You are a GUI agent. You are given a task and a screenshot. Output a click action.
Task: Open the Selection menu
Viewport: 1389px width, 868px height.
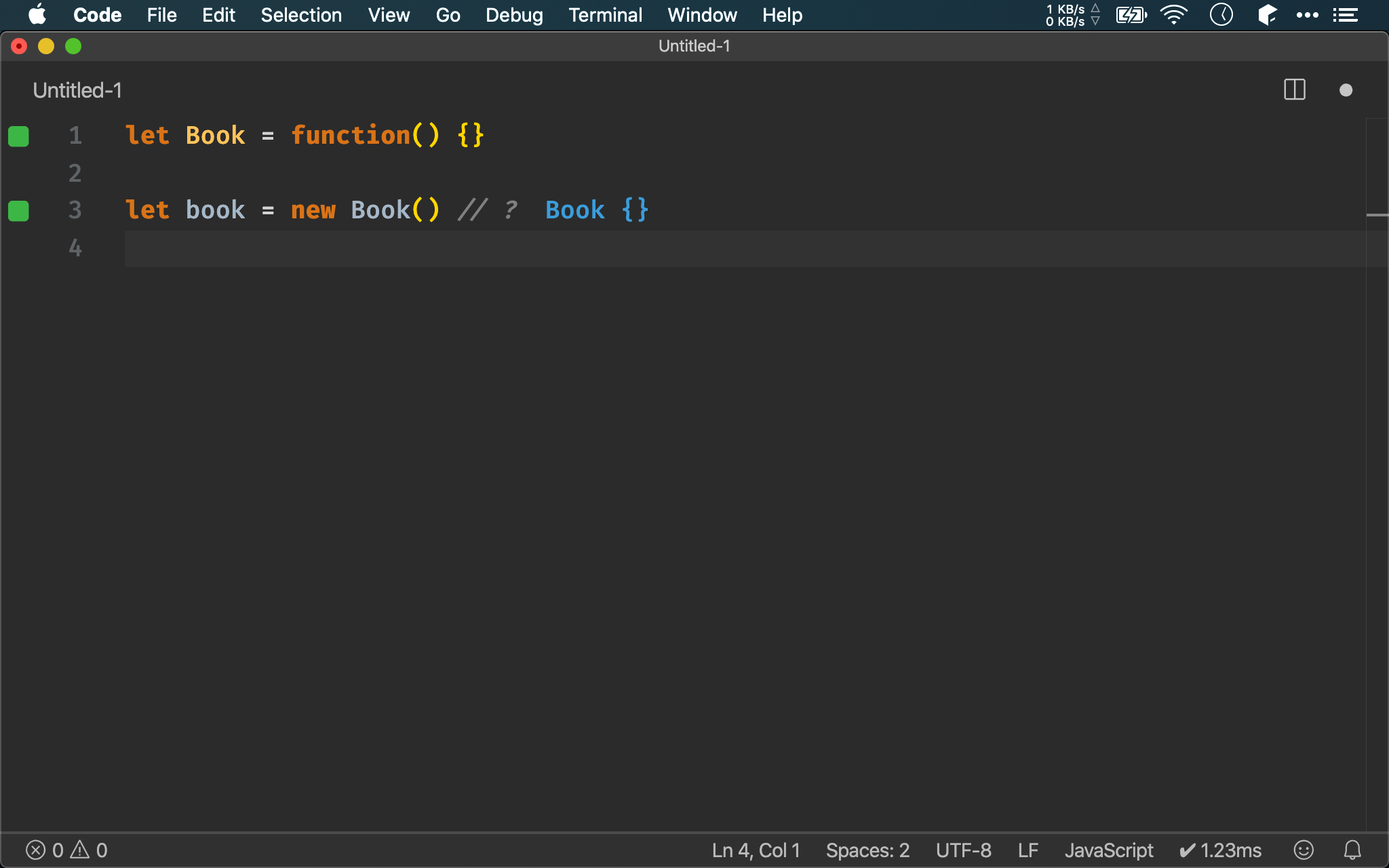point(301,15)
